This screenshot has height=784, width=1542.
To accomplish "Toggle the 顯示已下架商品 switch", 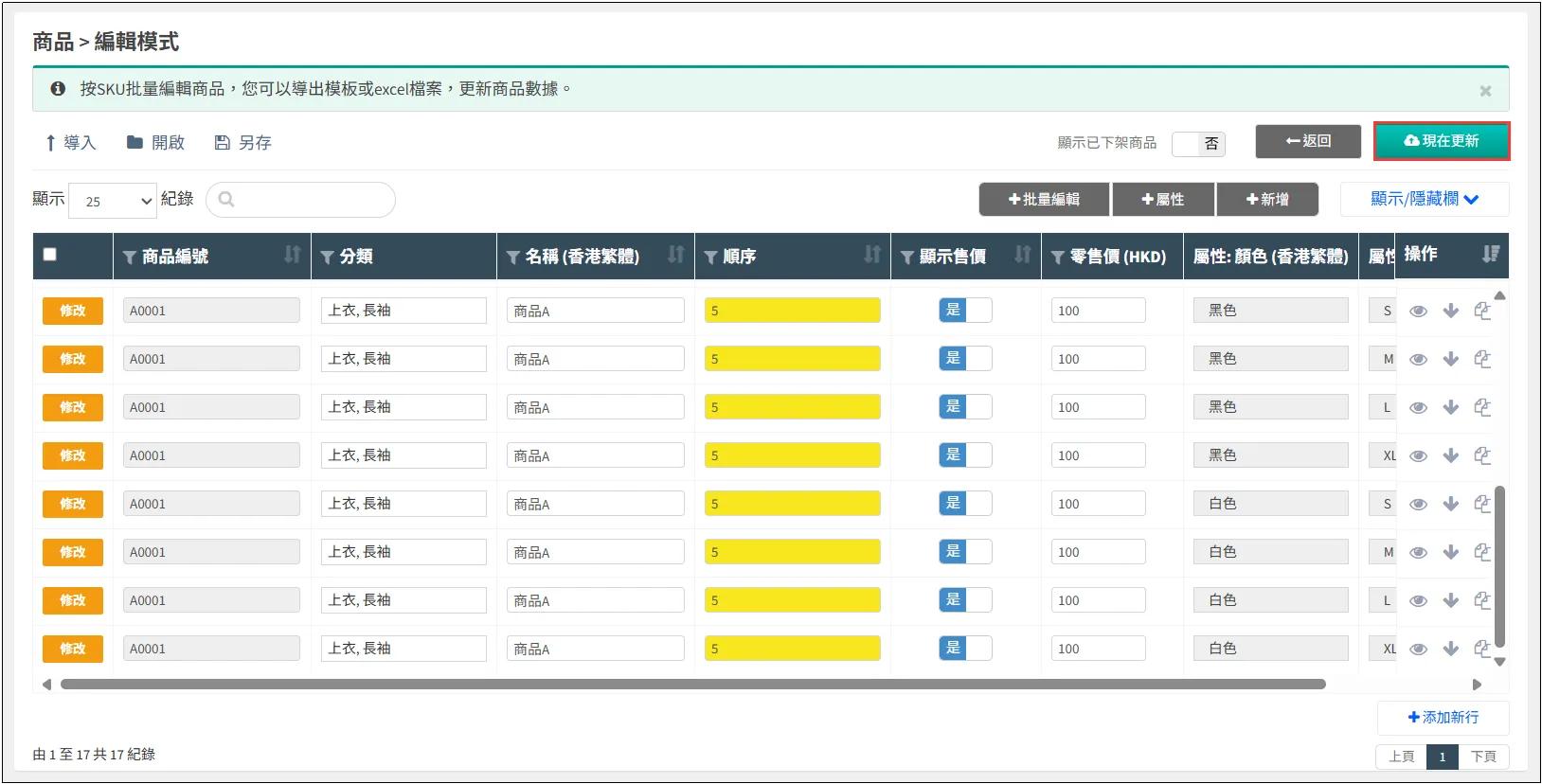I will 1198,144.
